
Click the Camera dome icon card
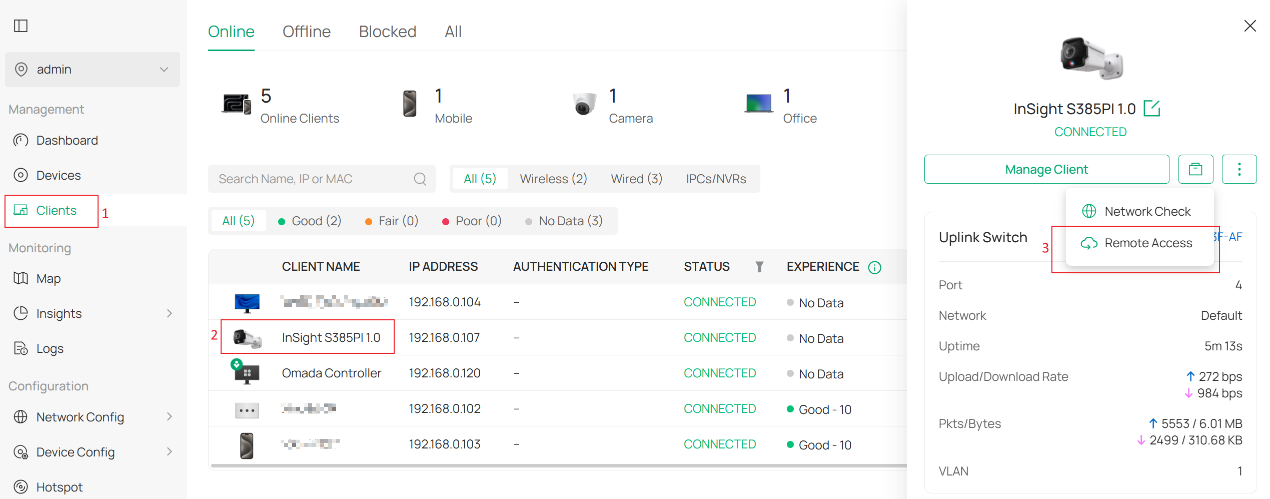pyautogui.click(x=585, y=104)
